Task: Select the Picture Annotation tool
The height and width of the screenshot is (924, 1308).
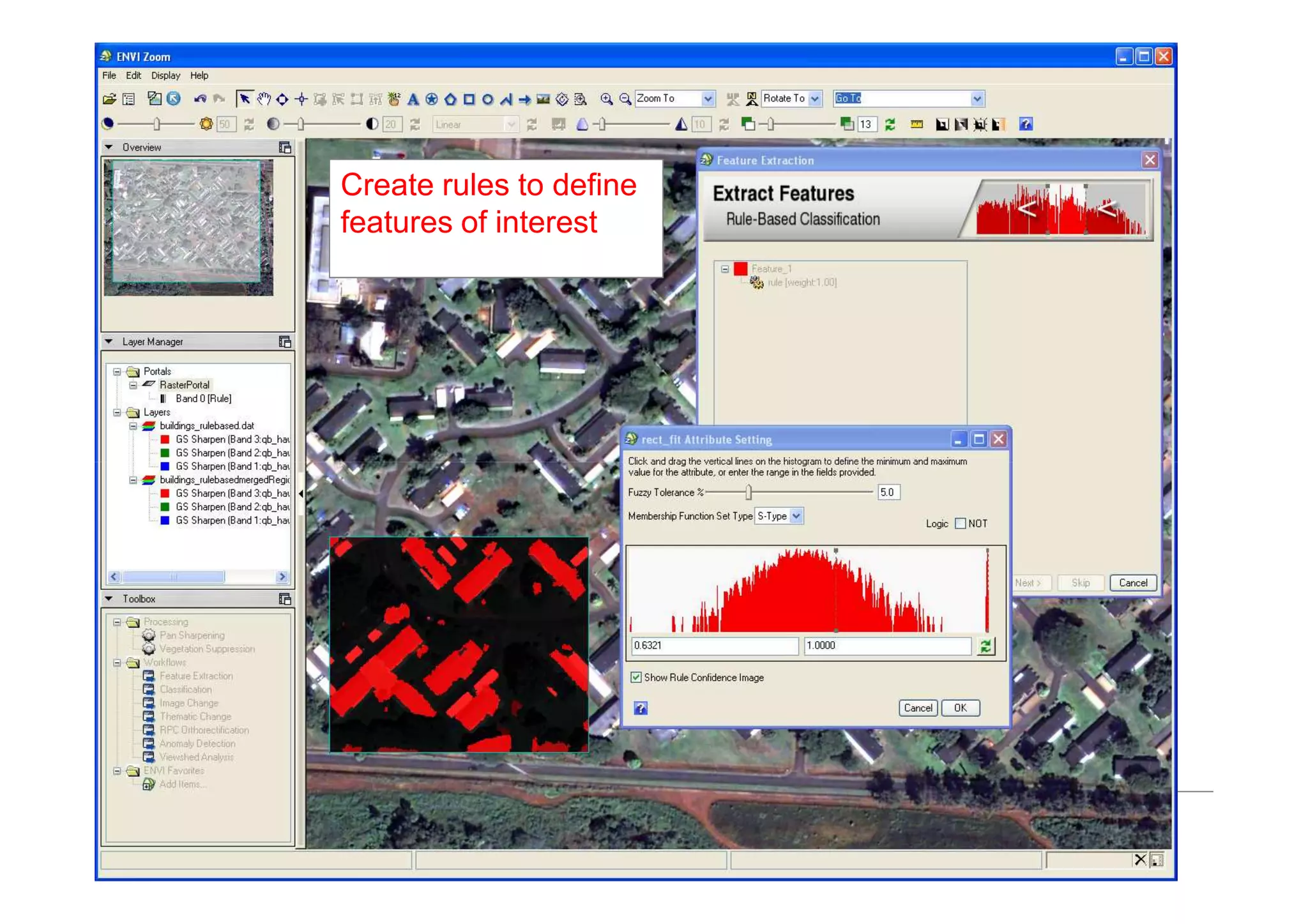Action: (x=544, y=99)
